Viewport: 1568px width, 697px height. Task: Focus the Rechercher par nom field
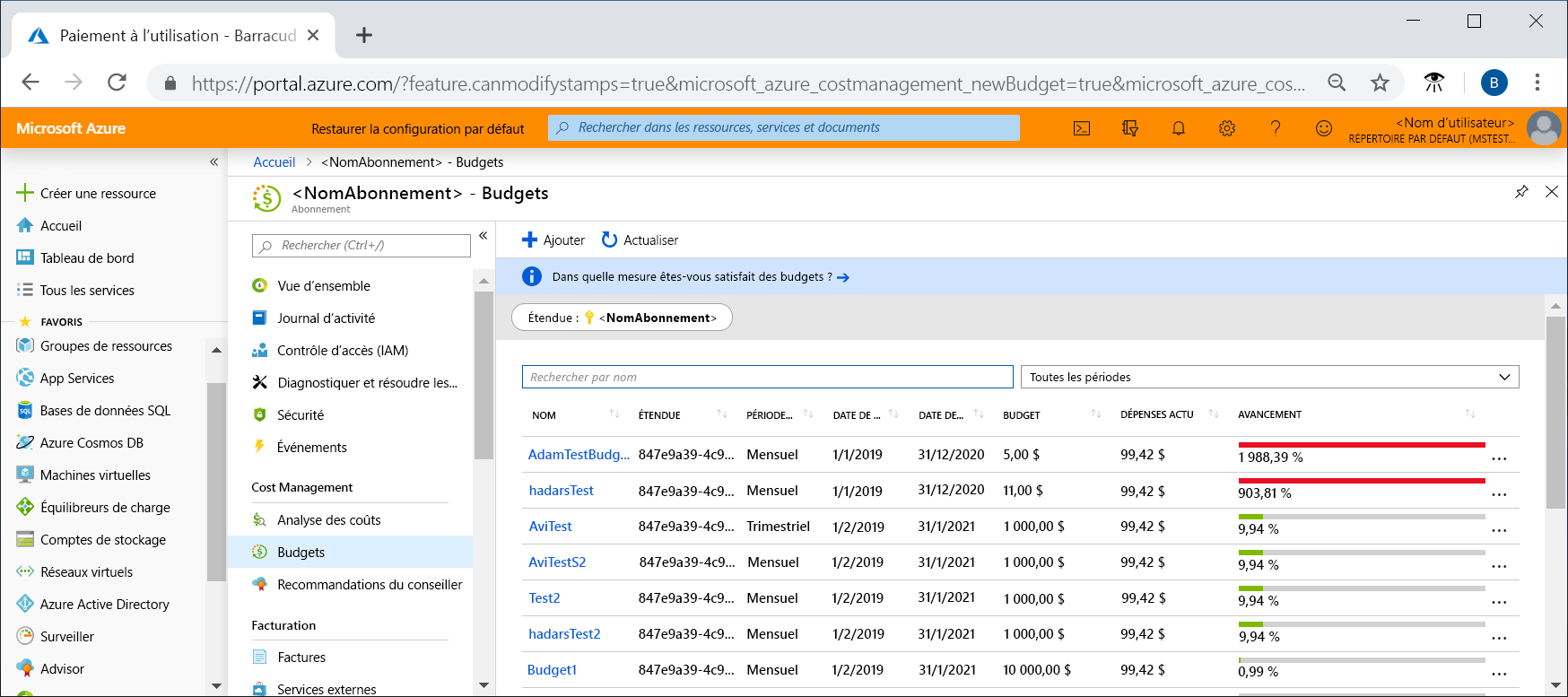768,377
